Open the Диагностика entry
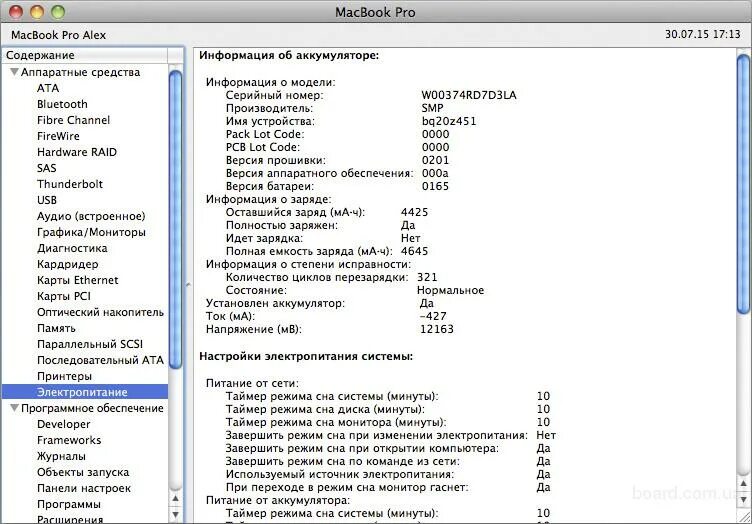752x524 pixels. point(72,248)
